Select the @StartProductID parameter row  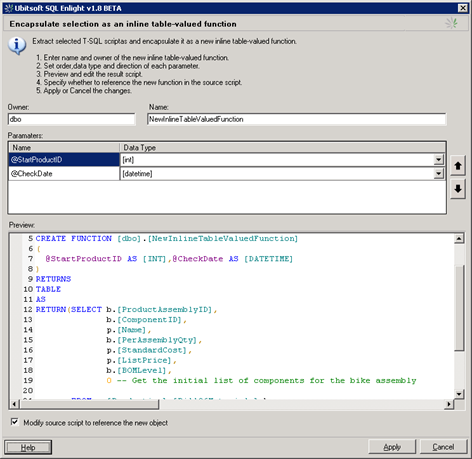tap(64, 160)
